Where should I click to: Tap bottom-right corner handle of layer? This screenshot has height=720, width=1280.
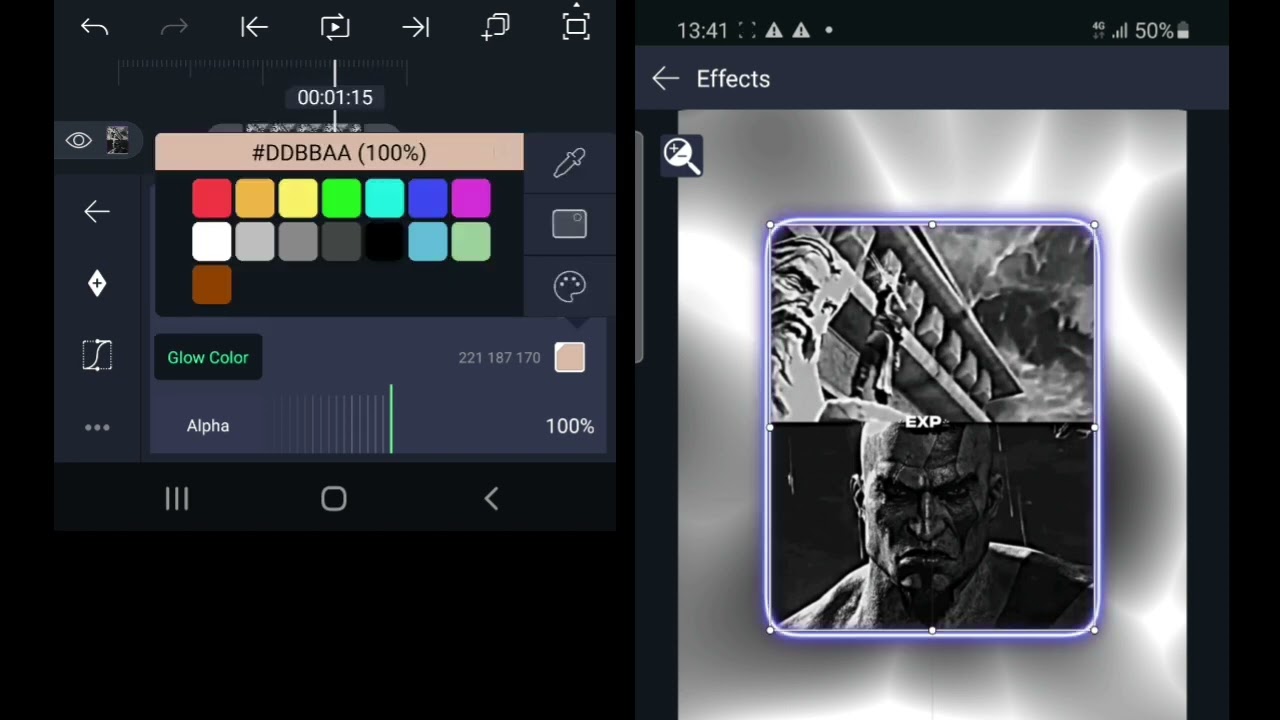point(1095,630)
